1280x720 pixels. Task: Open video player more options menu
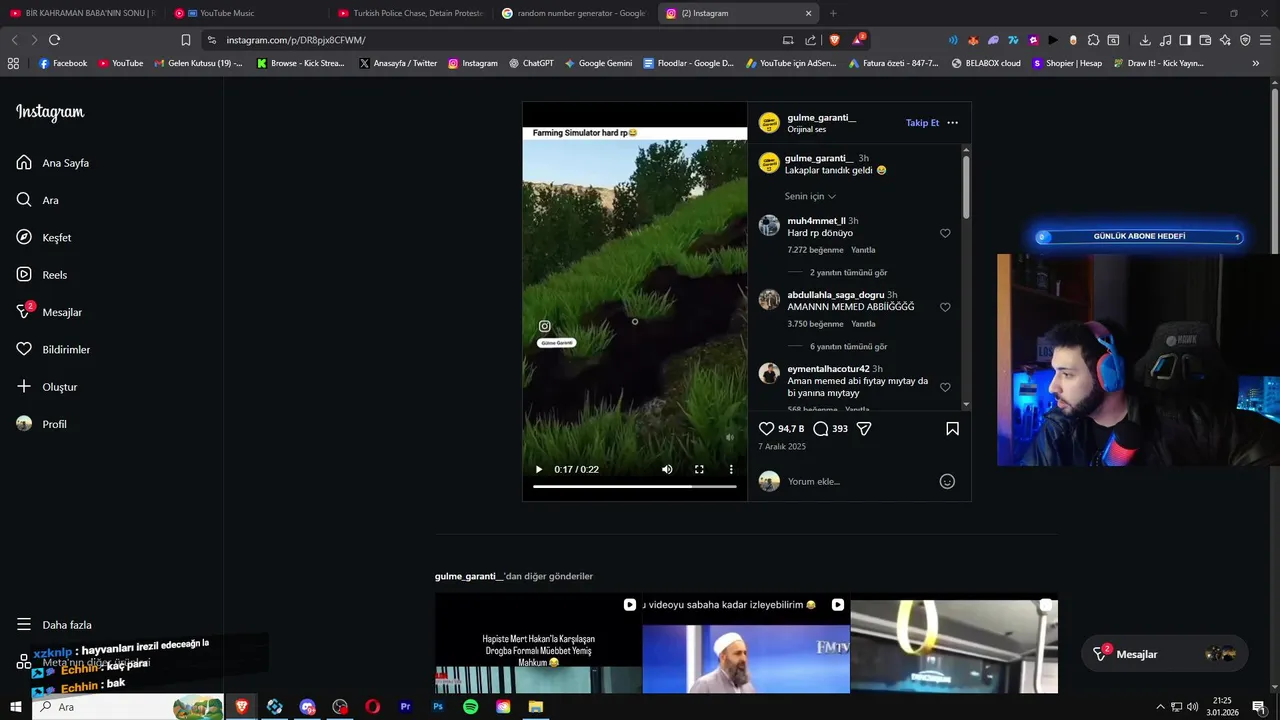coord(731,469)
